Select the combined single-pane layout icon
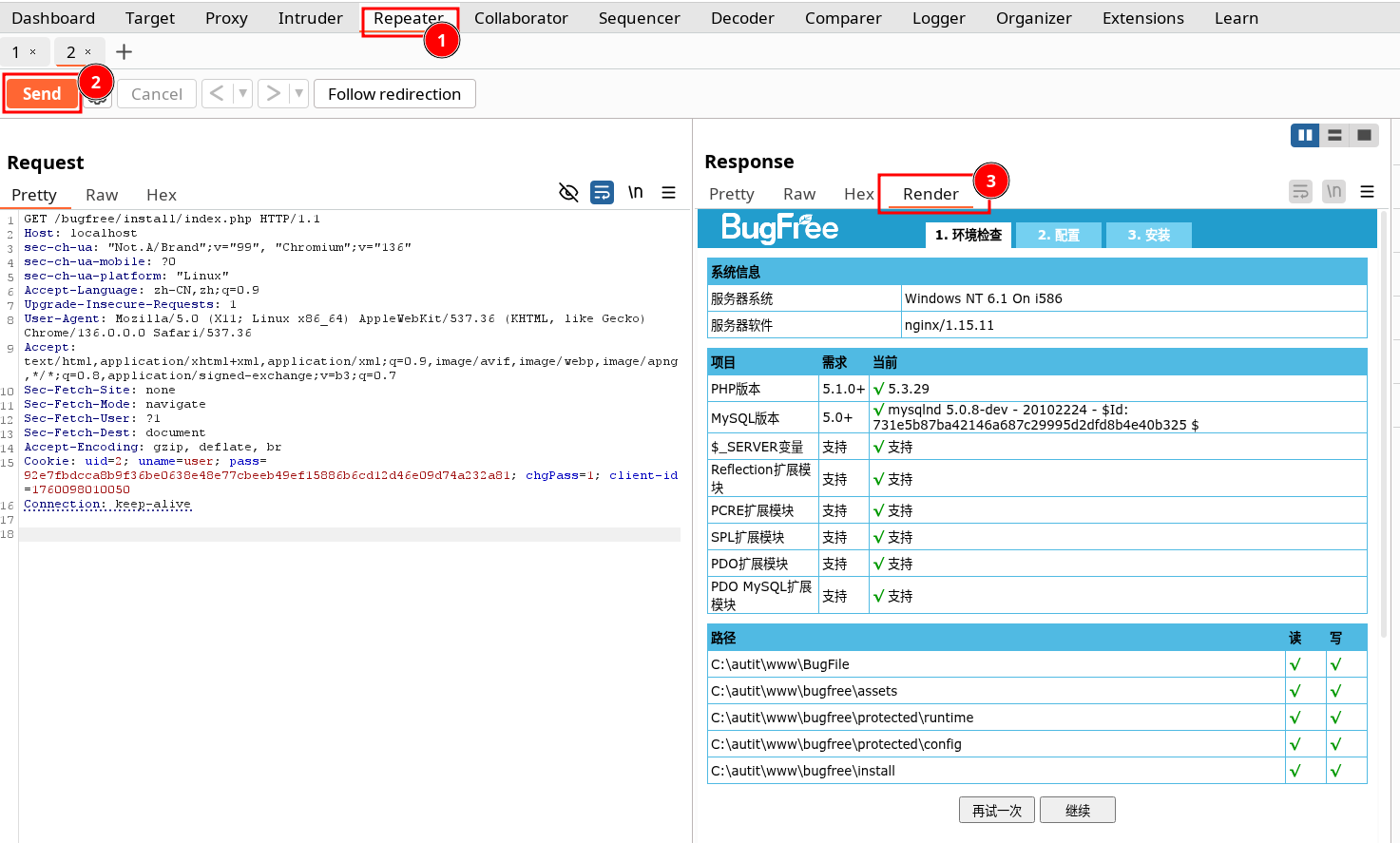This screenshot has width=1400, height=843. [1364, 135]
